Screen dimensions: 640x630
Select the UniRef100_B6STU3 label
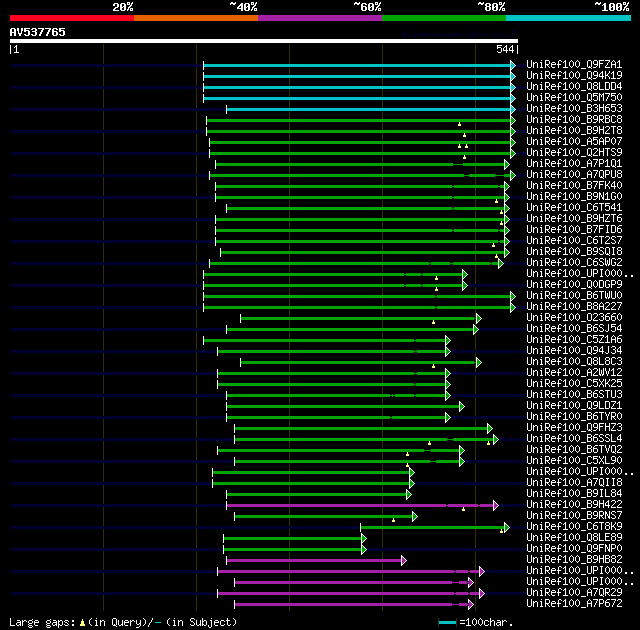tap(574, 395)
